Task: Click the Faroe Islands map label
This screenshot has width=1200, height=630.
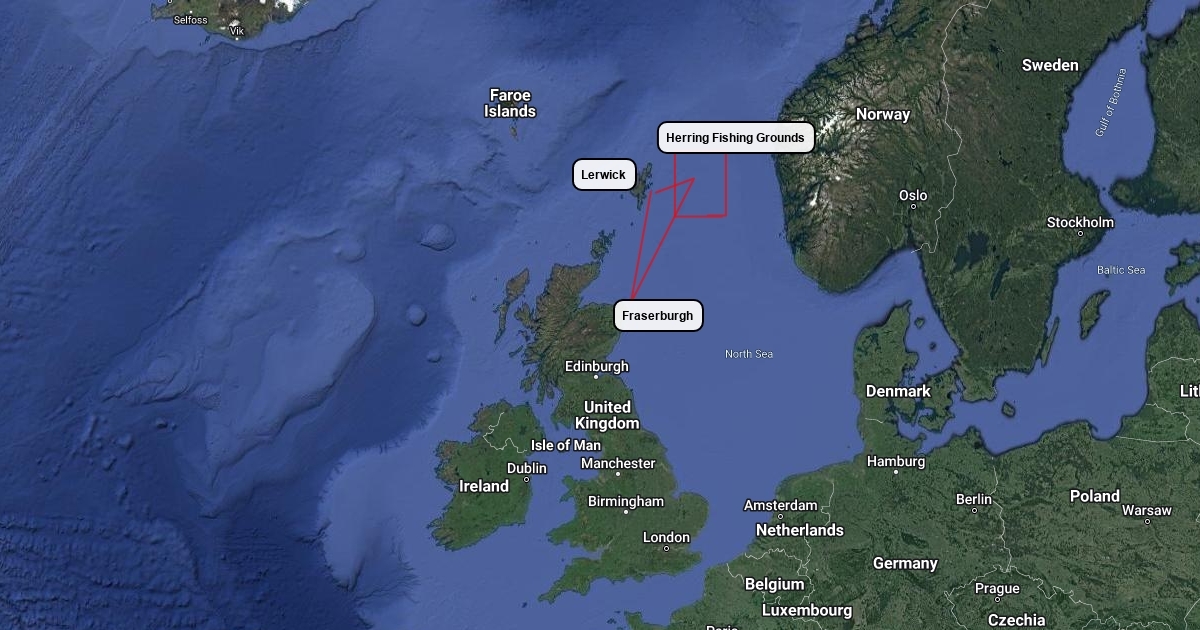Action: click(510, 103)
